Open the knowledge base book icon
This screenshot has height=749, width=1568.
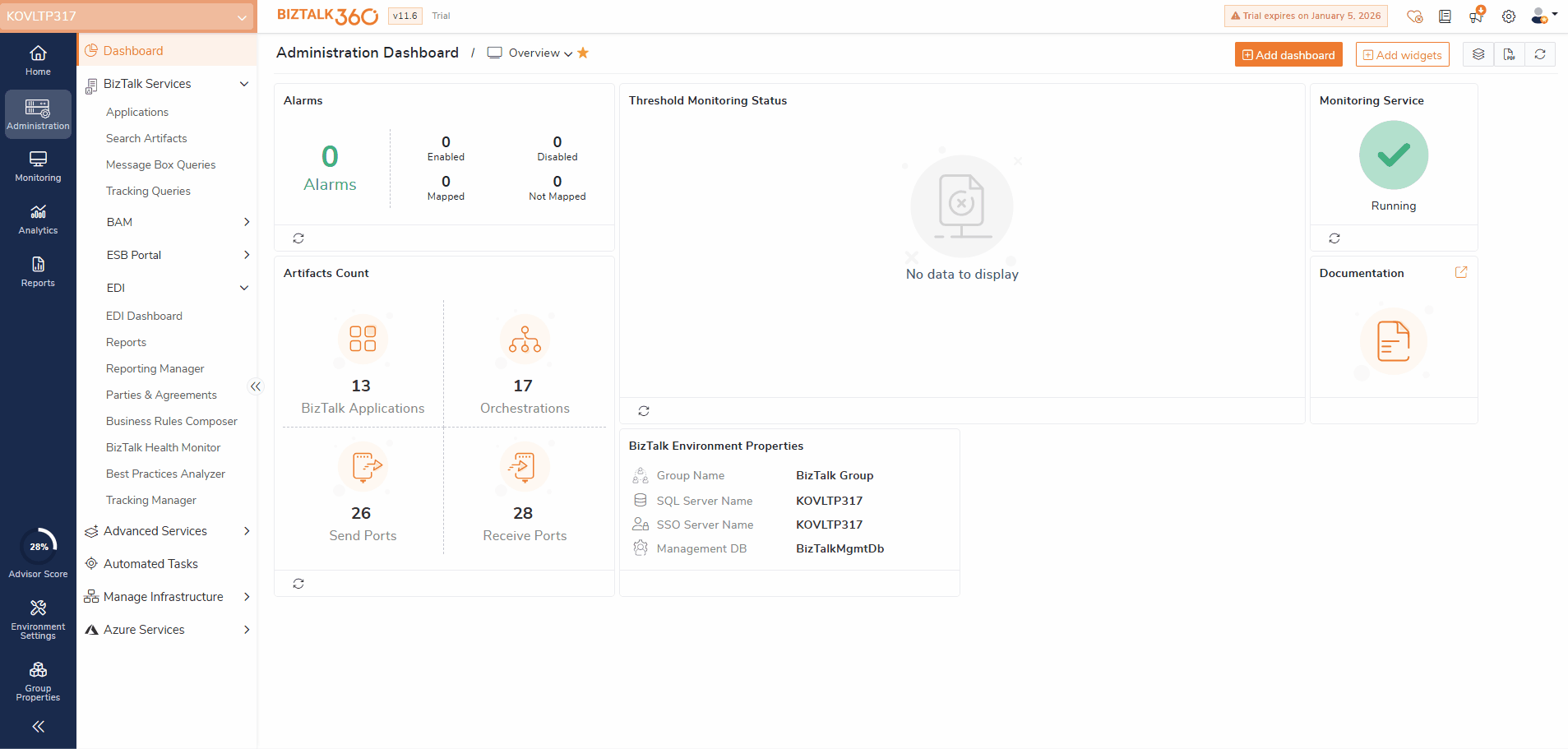point(1445,16)
